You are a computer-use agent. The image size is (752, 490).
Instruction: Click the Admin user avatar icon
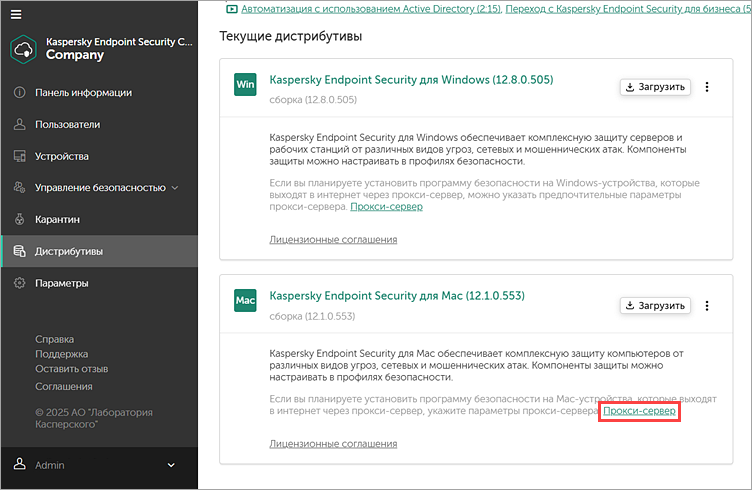[19, 464]
